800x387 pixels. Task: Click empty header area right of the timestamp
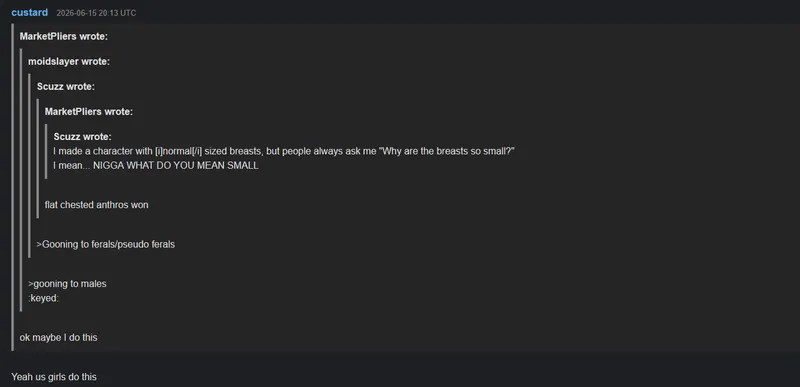click(459, 13)
